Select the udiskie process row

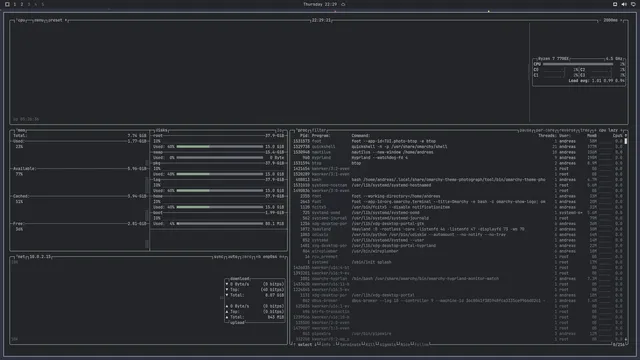click(457, 235)
